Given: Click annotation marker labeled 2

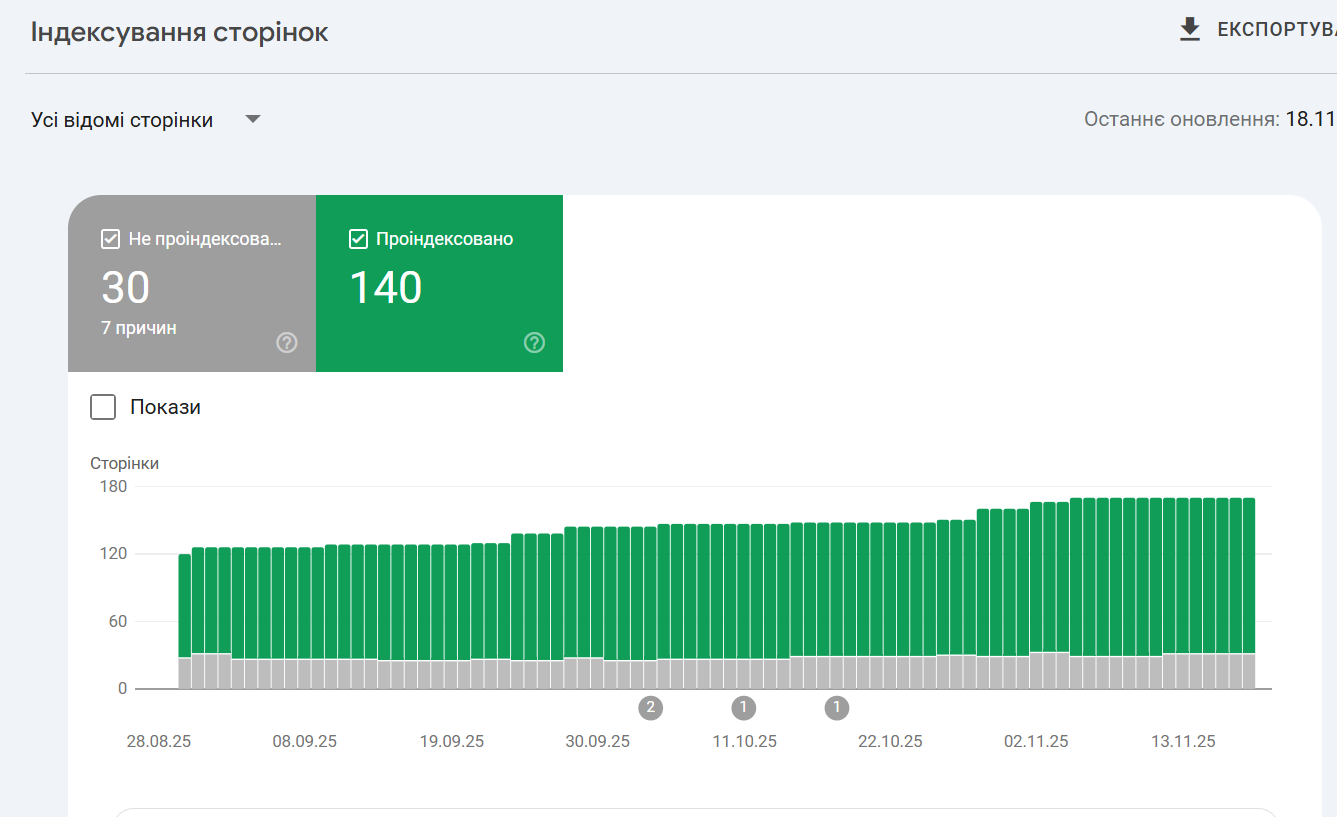Looking at the screenshot, I should pyautogui.click(x=650, y=708).
